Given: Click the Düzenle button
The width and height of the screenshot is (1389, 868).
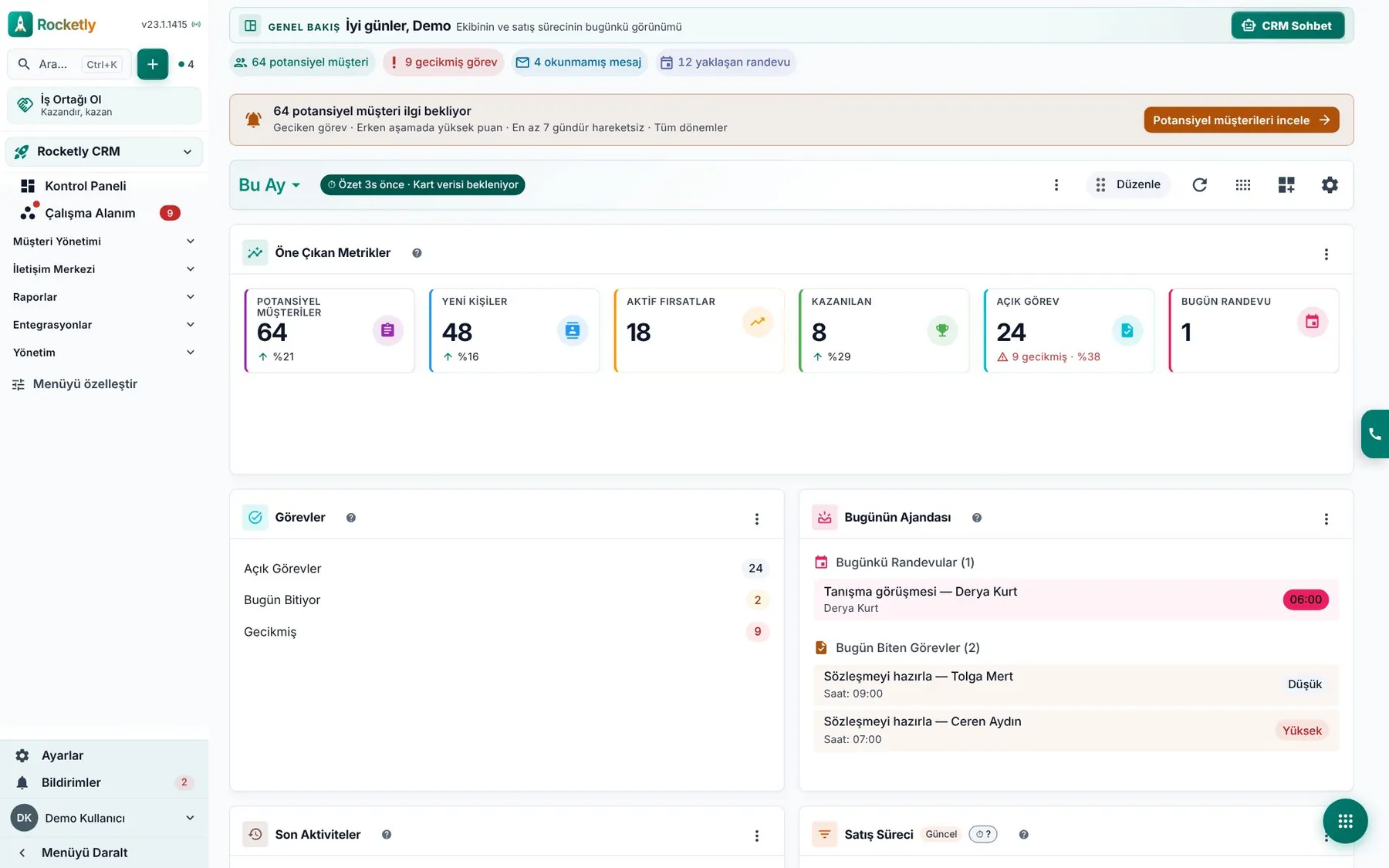Looking at the screenshot, I should (x=1128, y=184).
